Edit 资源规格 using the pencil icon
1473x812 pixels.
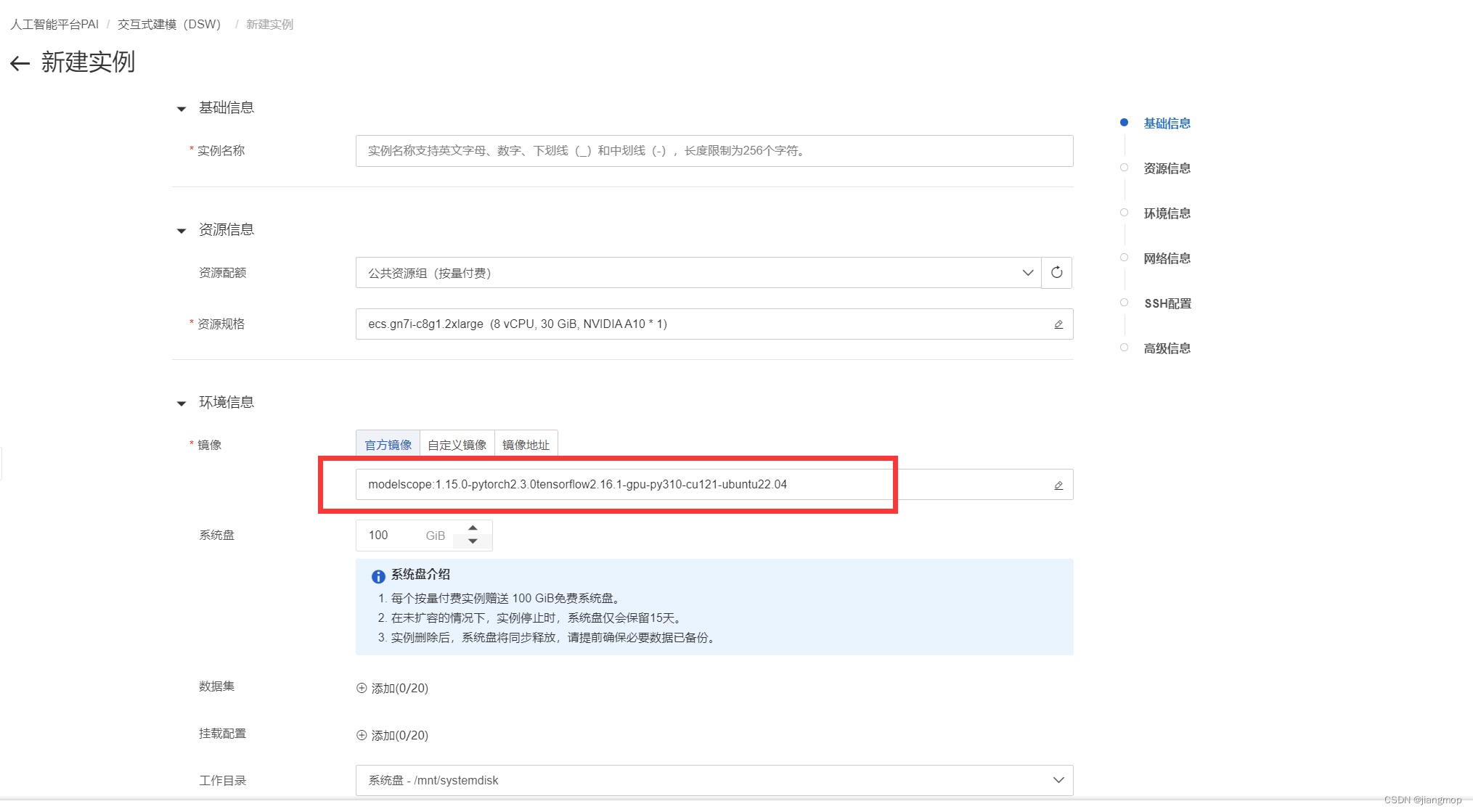point(1058,324)
